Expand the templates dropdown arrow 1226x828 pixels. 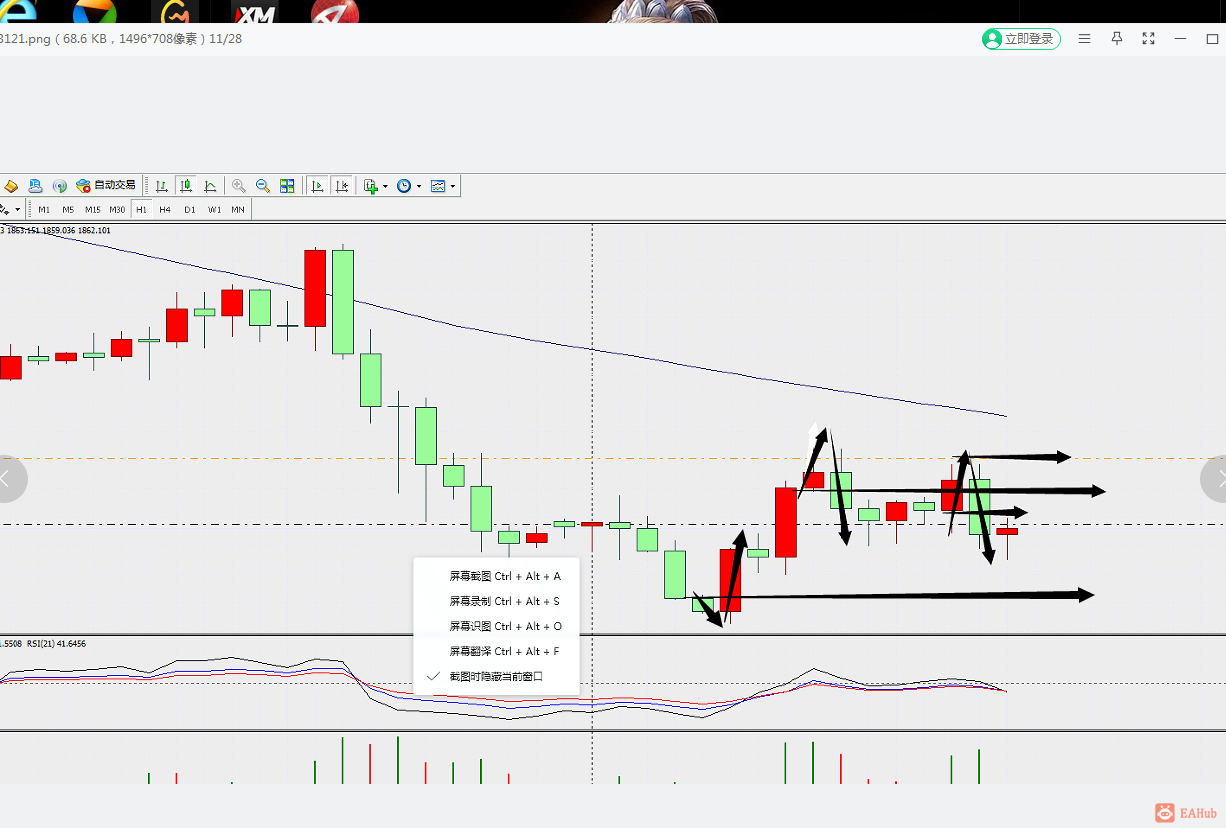453,187
